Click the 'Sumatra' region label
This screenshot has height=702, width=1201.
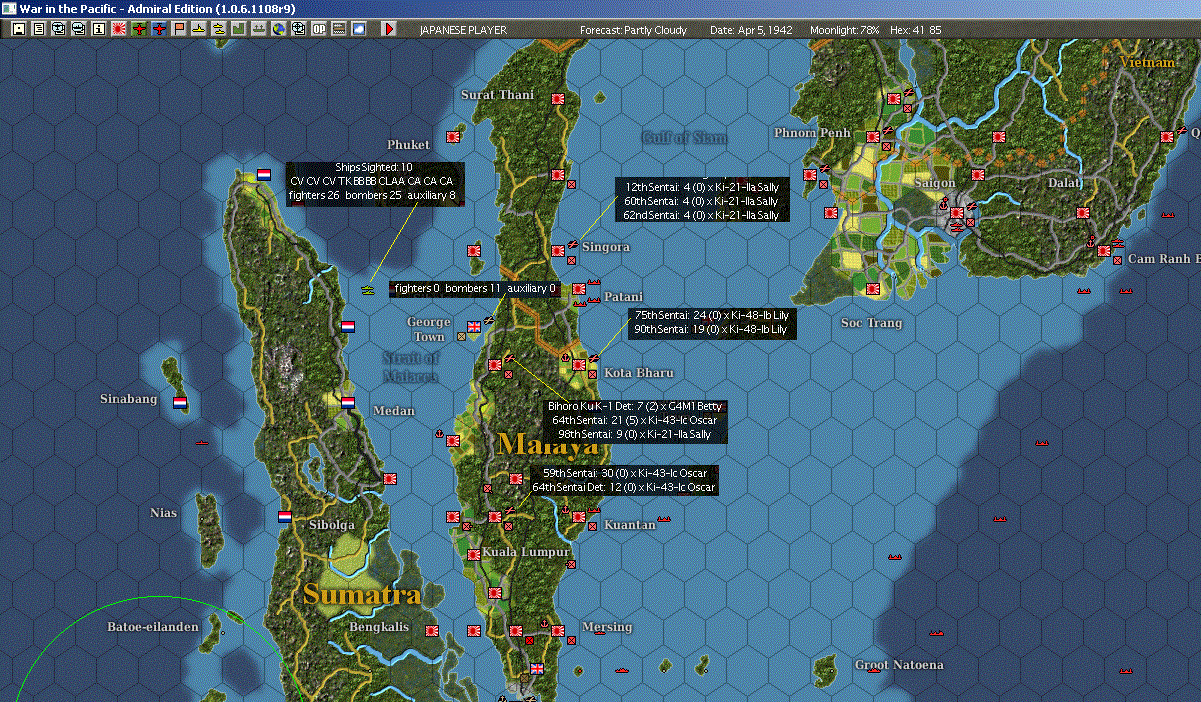pyautogui.click(x=362, y=594)
